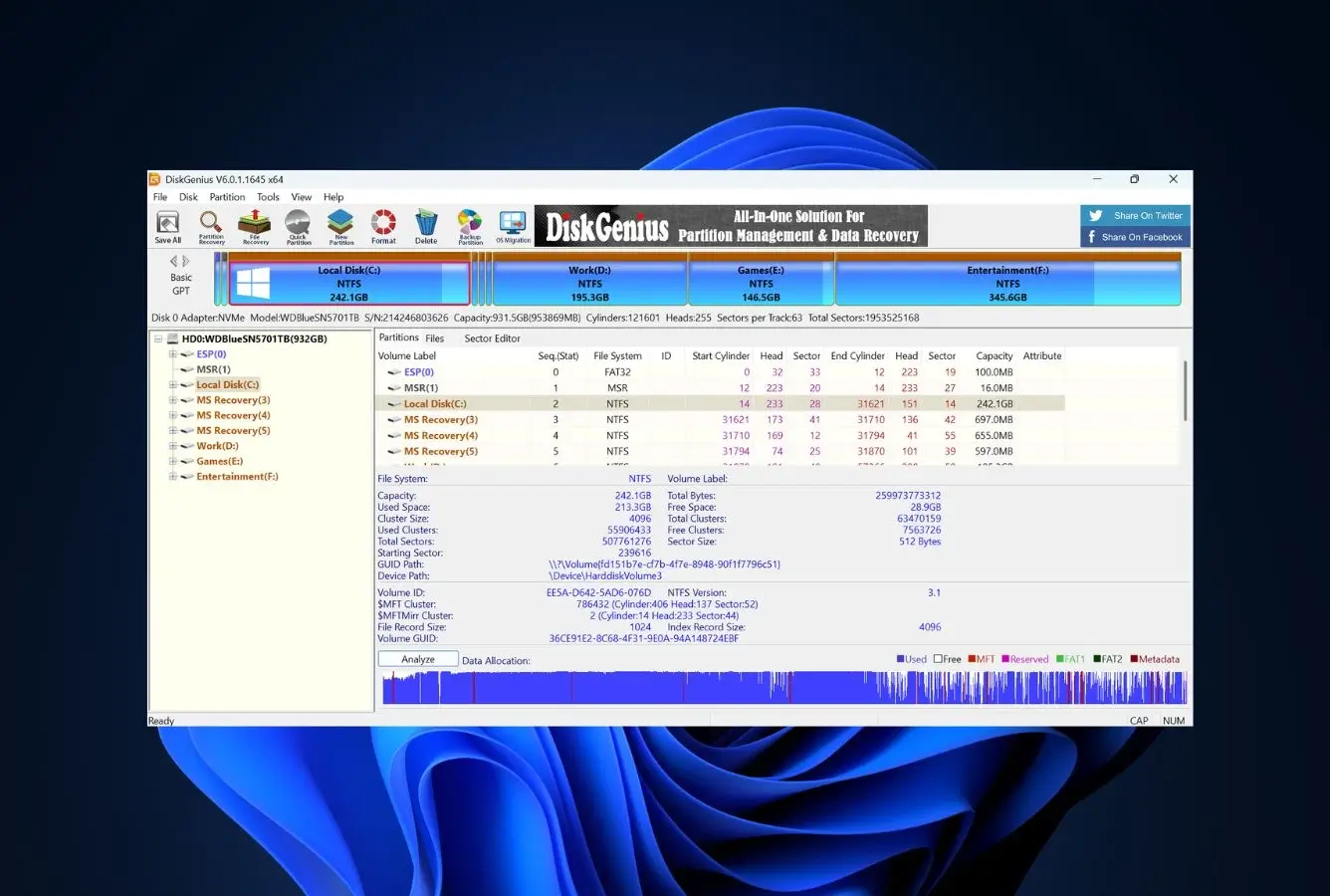Expand the Games(E:) tree node
The image size is (1330, 896).
pyautogui.click(x=172, y=461)
